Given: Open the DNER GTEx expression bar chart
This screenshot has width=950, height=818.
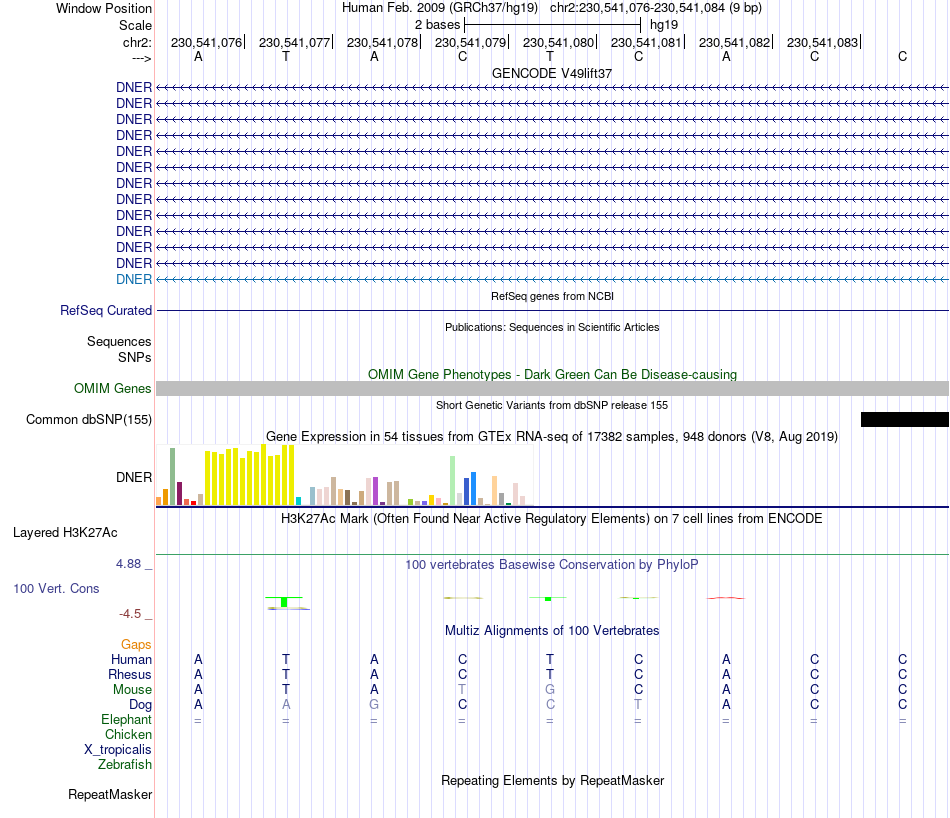Looking at the screenshot, I should (344, 475).
